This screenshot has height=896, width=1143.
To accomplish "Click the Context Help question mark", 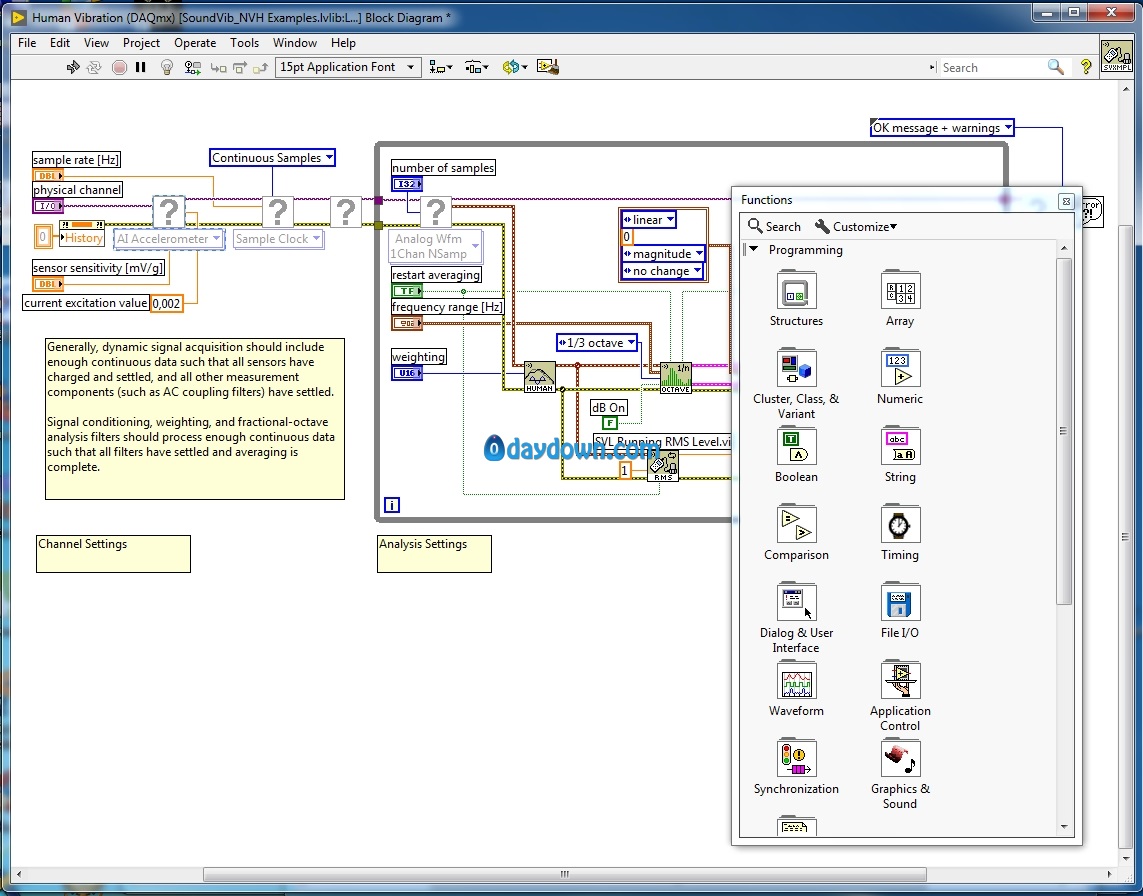I will [1086, 67].
